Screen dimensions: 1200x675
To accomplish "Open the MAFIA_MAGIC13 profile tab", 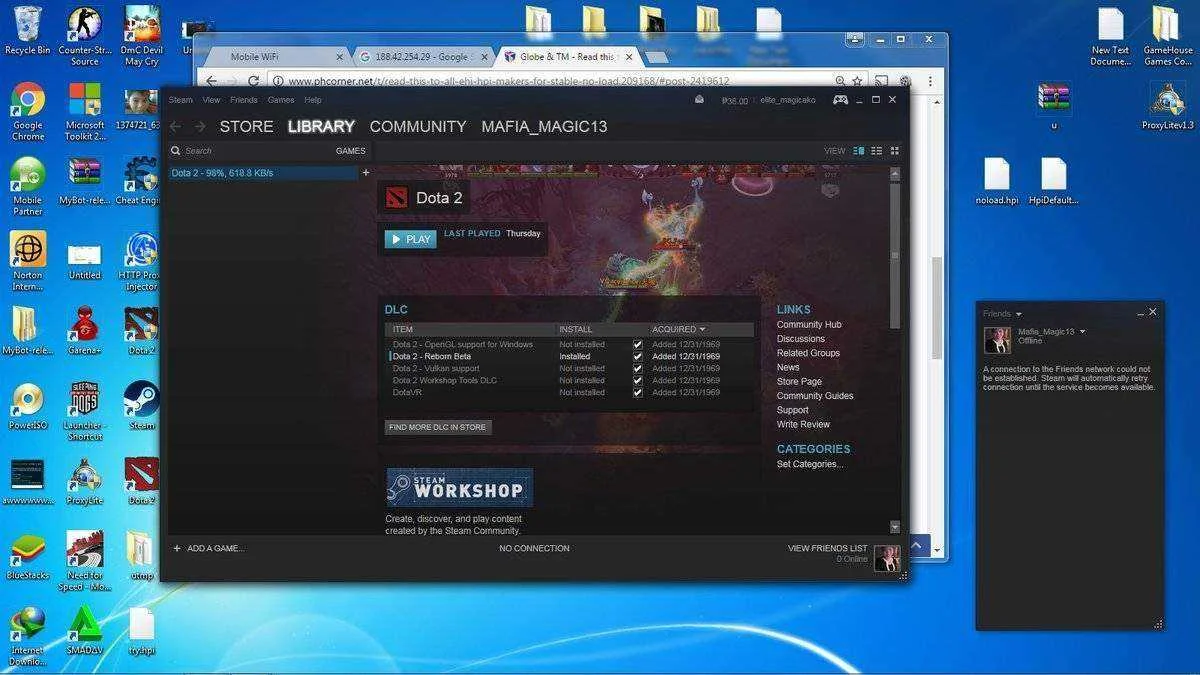I will (544, 126).
